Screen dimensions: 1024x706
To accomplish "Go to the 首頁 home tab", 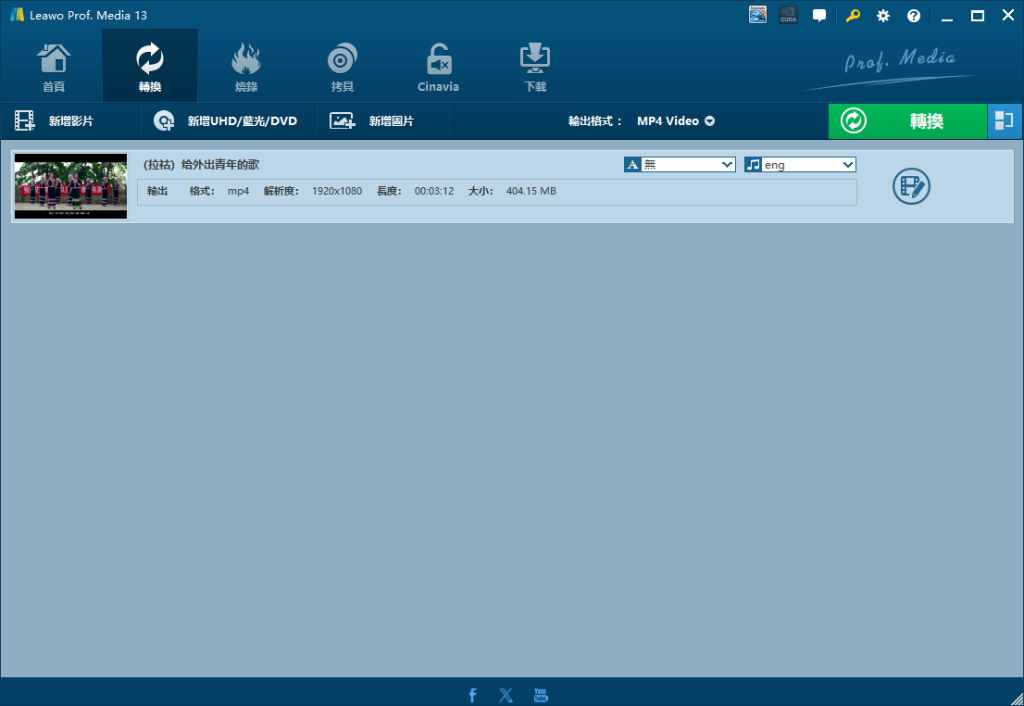I will [x=54, y=67].
